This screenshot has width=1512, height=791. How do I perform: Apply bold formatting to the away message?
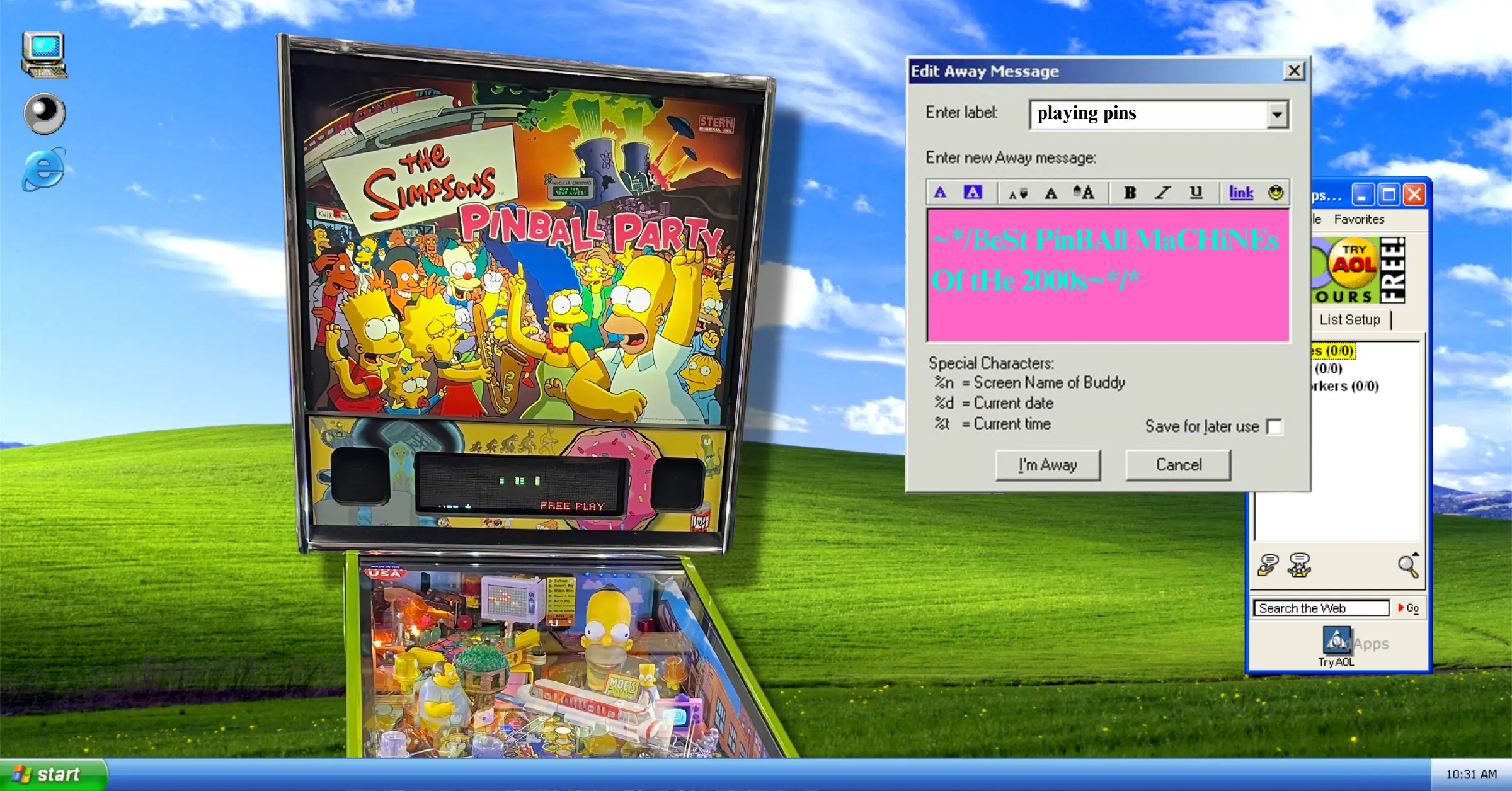(1130, 193)
